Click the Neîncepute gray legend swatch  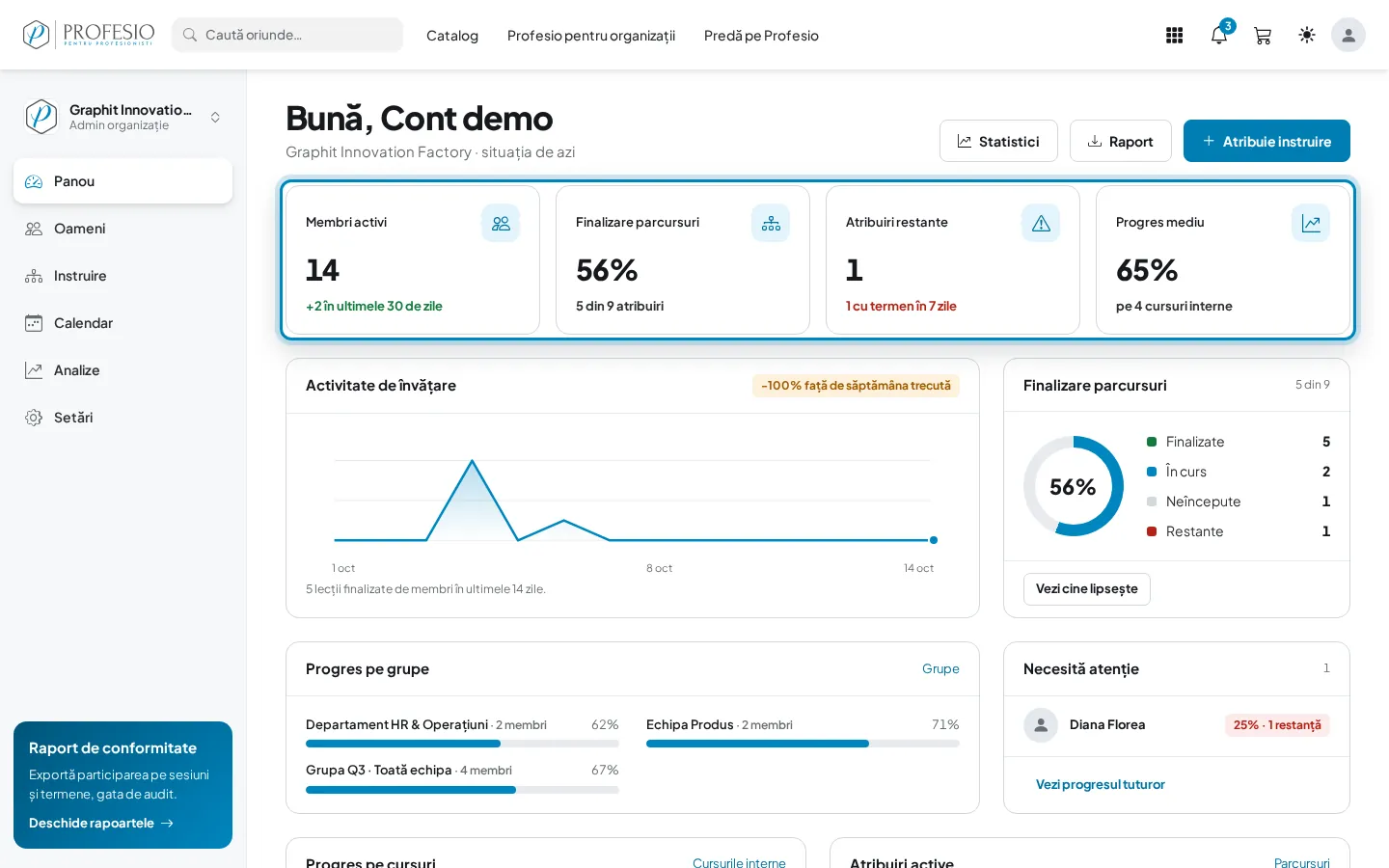tap(1152, 502)
